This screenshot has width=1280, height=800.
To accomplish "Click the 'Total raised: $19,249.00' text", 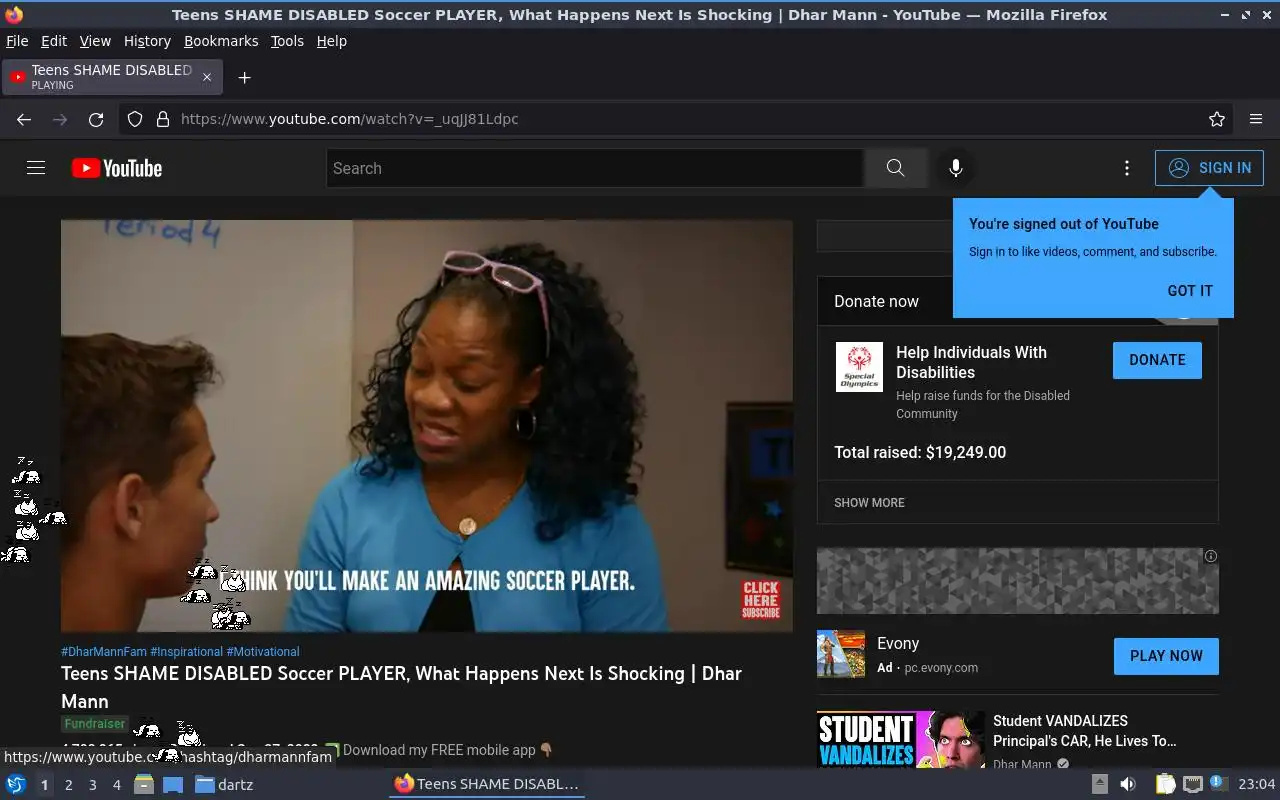I will coord(920,452).
